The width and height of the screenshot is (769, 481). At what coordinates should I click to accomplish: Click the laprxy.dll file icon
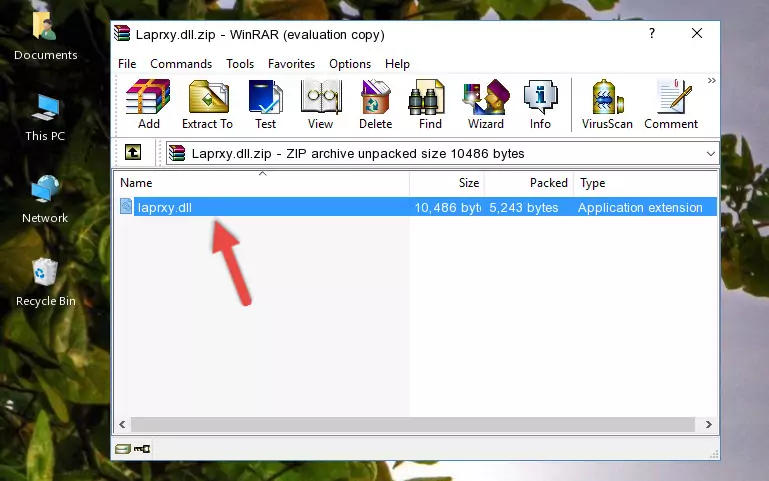[126, 206]
